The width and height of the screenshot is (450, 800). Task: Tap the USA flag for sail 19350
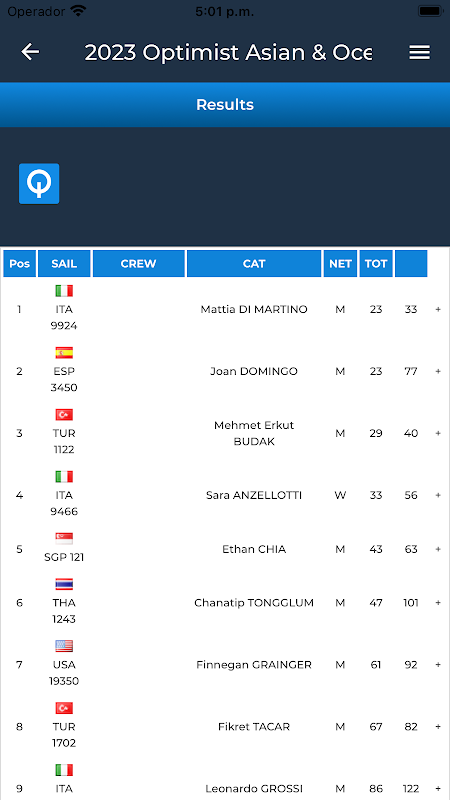(64, 646)
